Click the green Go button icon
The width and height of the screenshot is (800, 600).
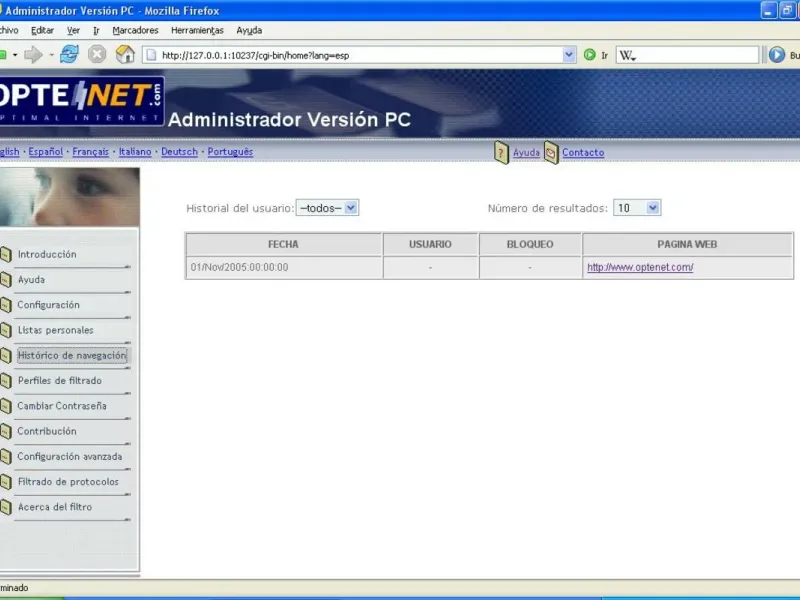coord(589,55)
